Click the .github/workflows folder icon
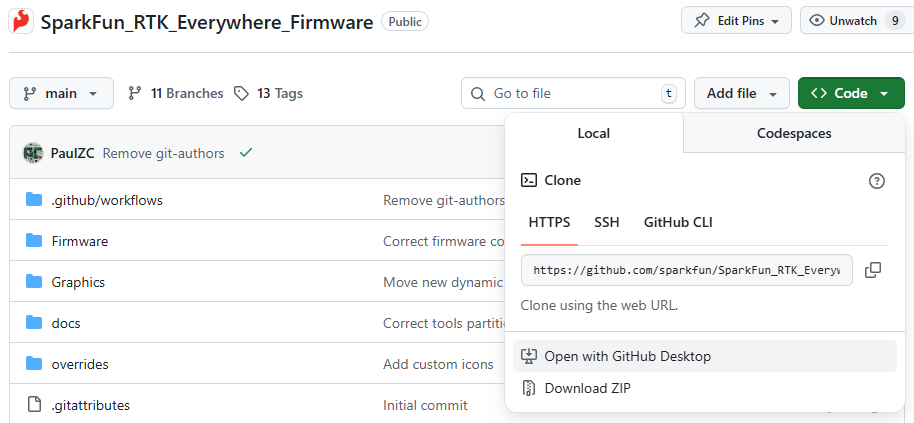The height and width of the screenshot is (423, 914). 34,200
